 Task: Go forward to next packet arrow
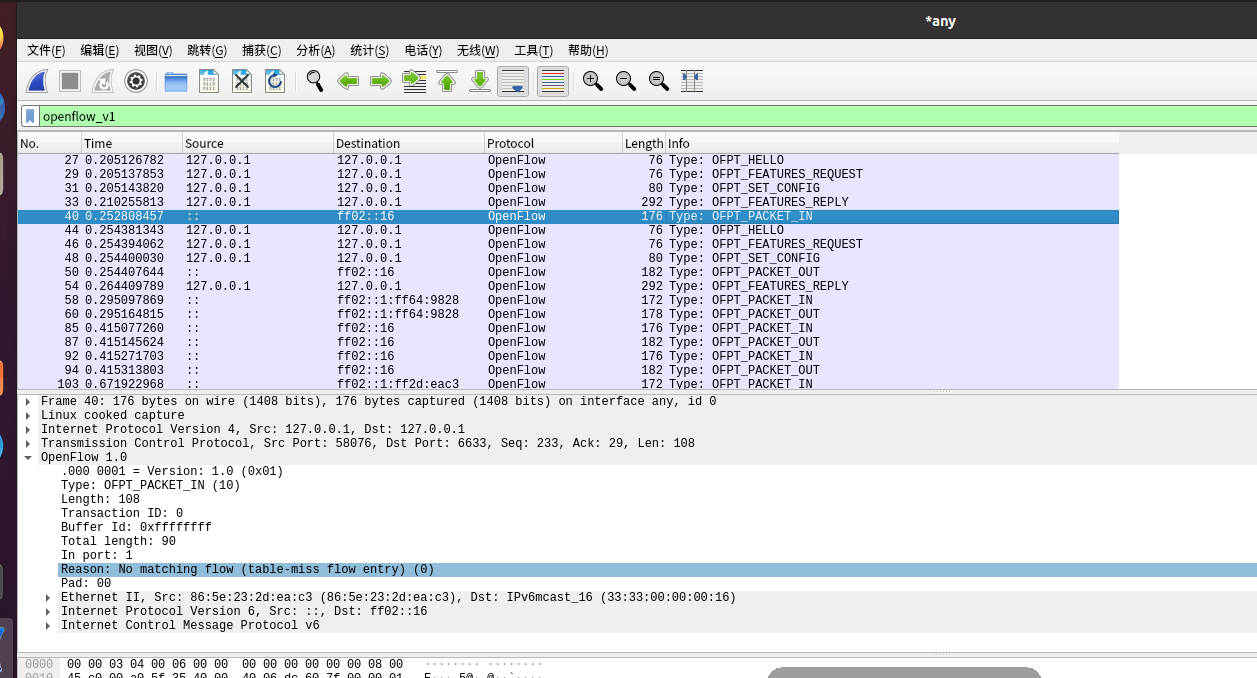(x=381, y=81)
